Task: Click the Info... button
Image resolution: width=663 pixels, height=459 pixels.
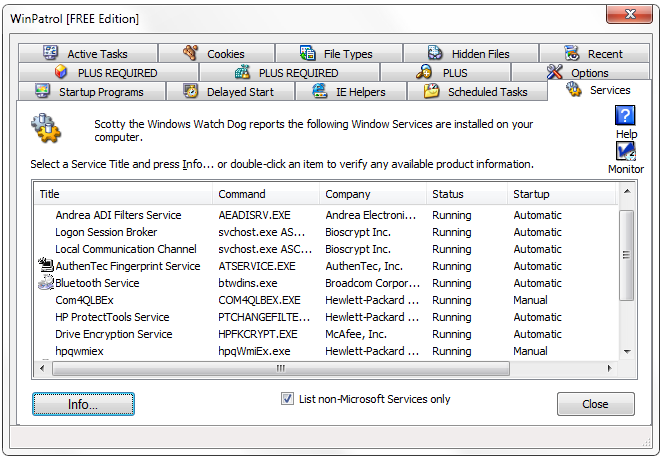Action: click(x=83, y=404)
